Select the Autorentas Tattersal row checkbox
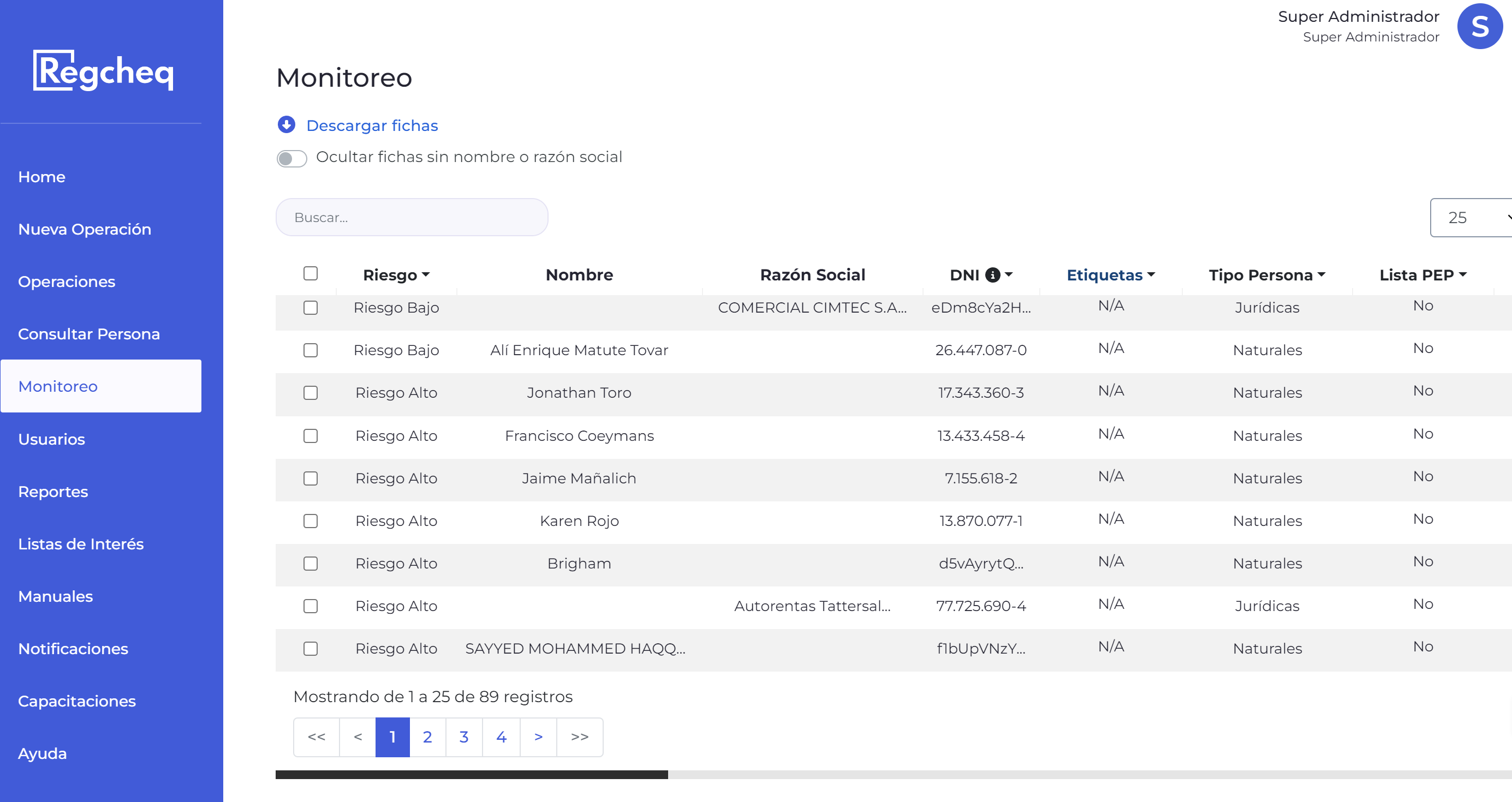This screenshot has width=1512, height=802. (x=311, y=606)
